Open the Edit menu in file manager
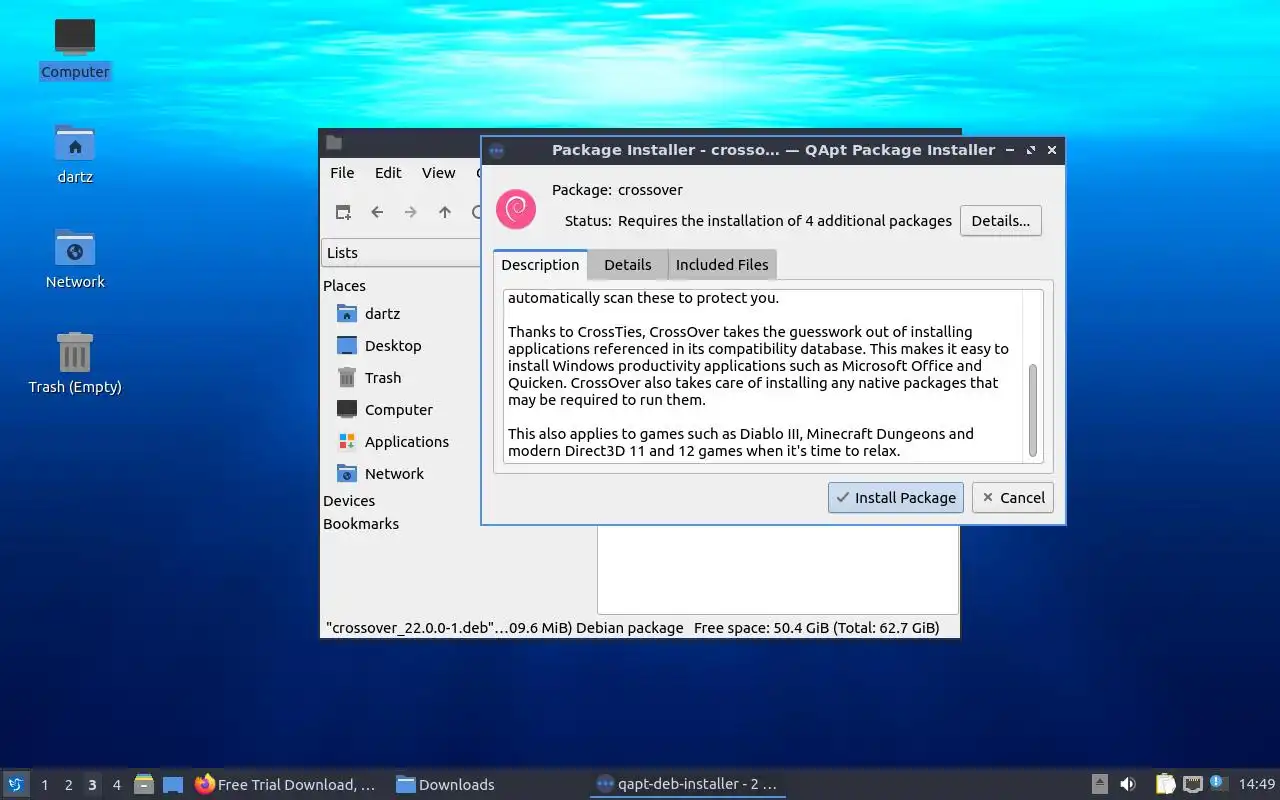 388,173
